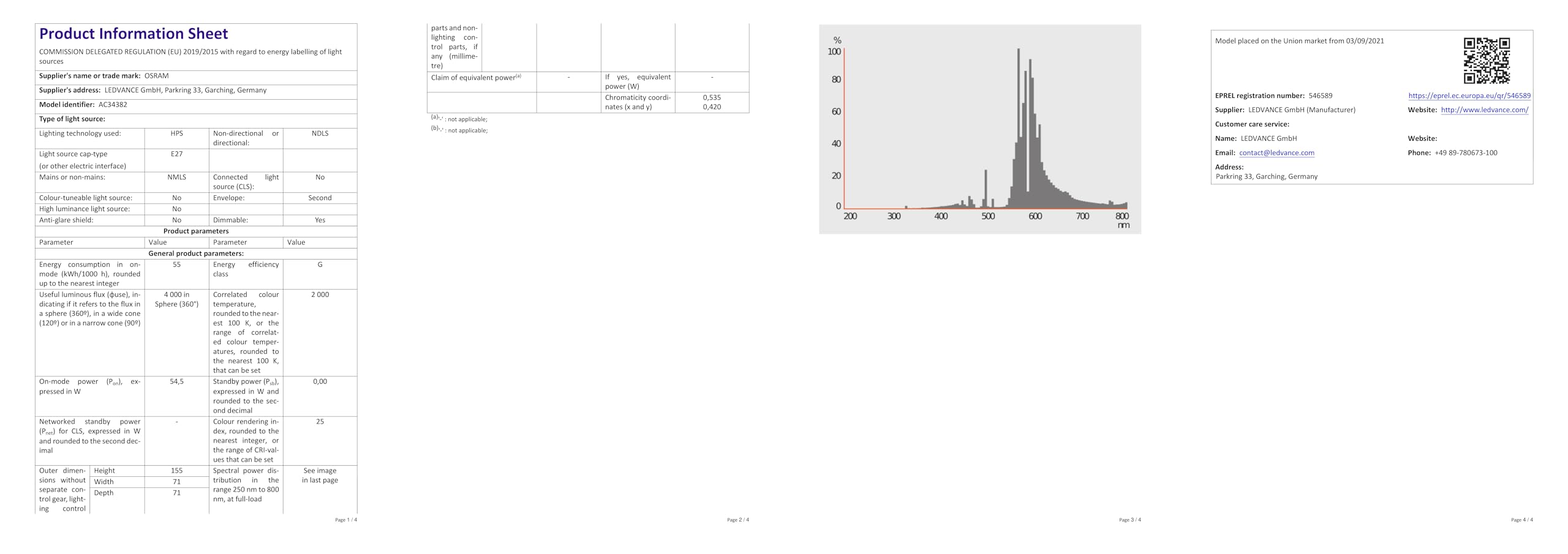This screenshot has width=1568, height=554.
Task: Click the '(a)' not applicable footnote
Action: 459,119
